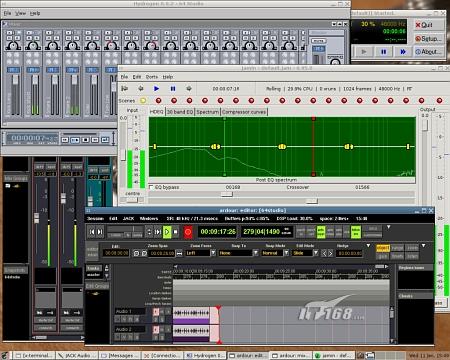This screenshot has width=450, height=360.
Task: Click the fast-forward icon in the JACK transport
Action: 403,52
